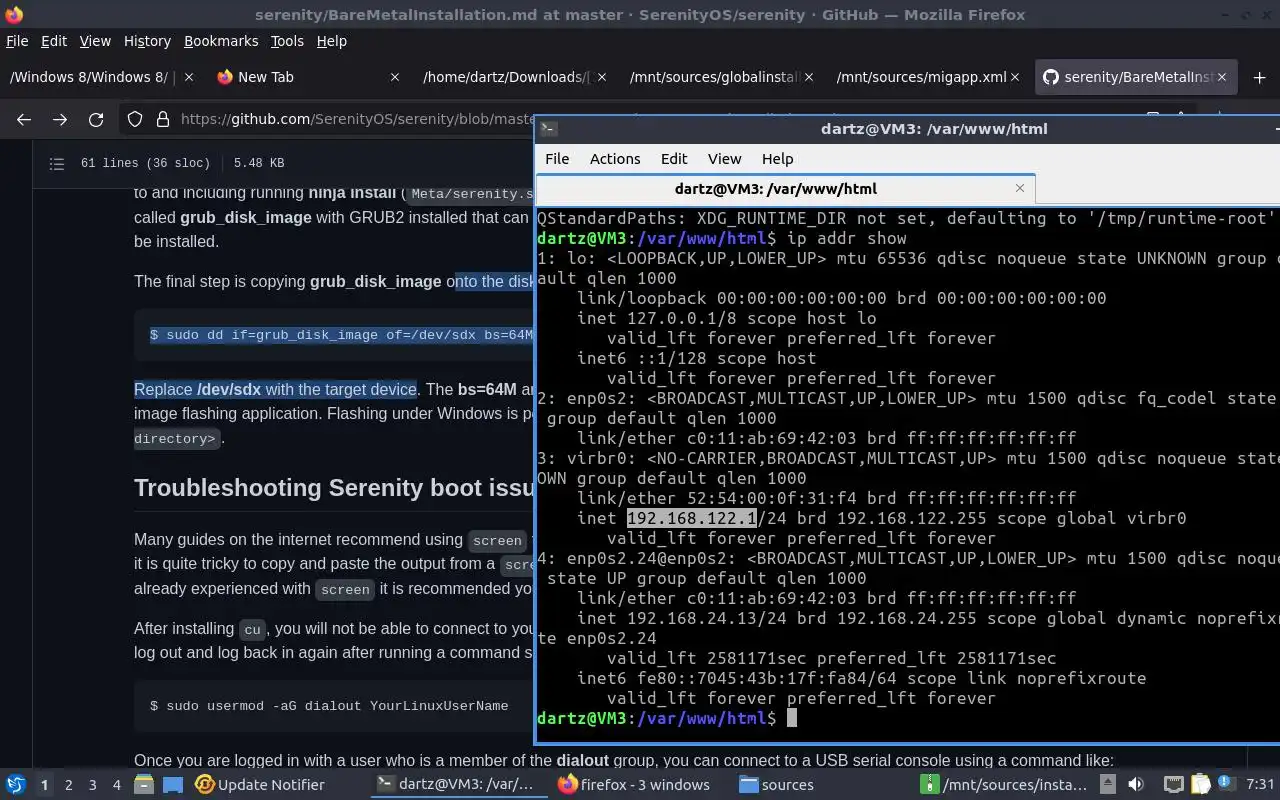Open tracking protection shield in address bar
Image resolution: width=1280 pixels, height=800 pixels.
135,119
